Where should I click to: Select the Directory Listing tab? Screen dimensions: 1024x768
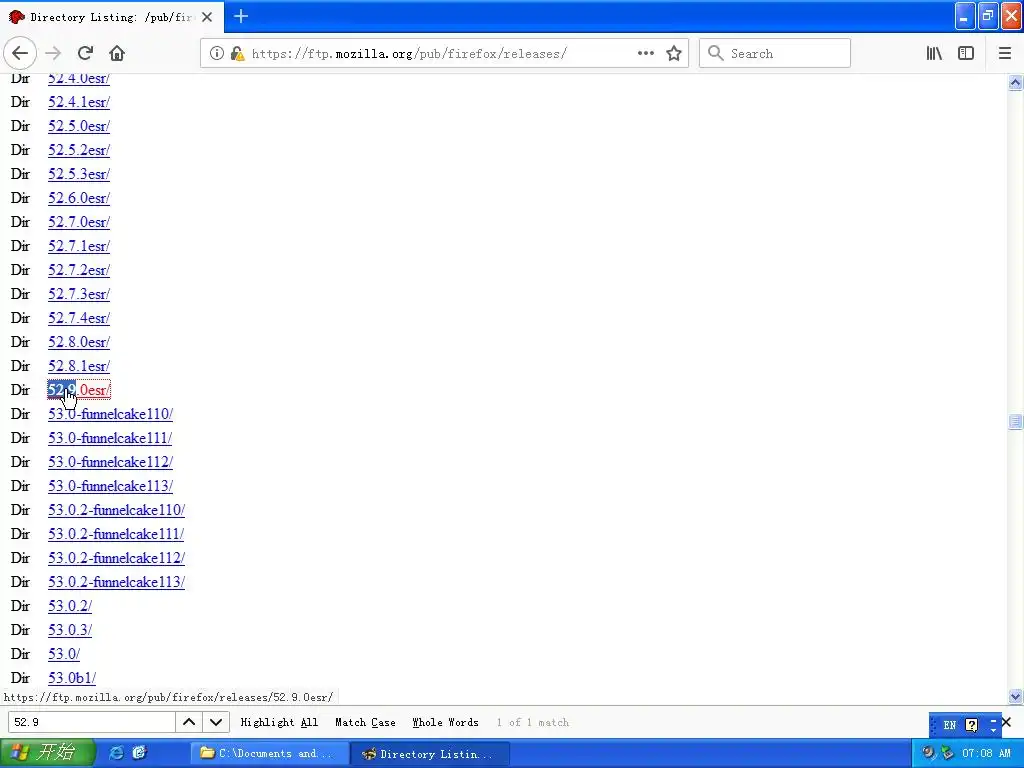tap(112, 17)
